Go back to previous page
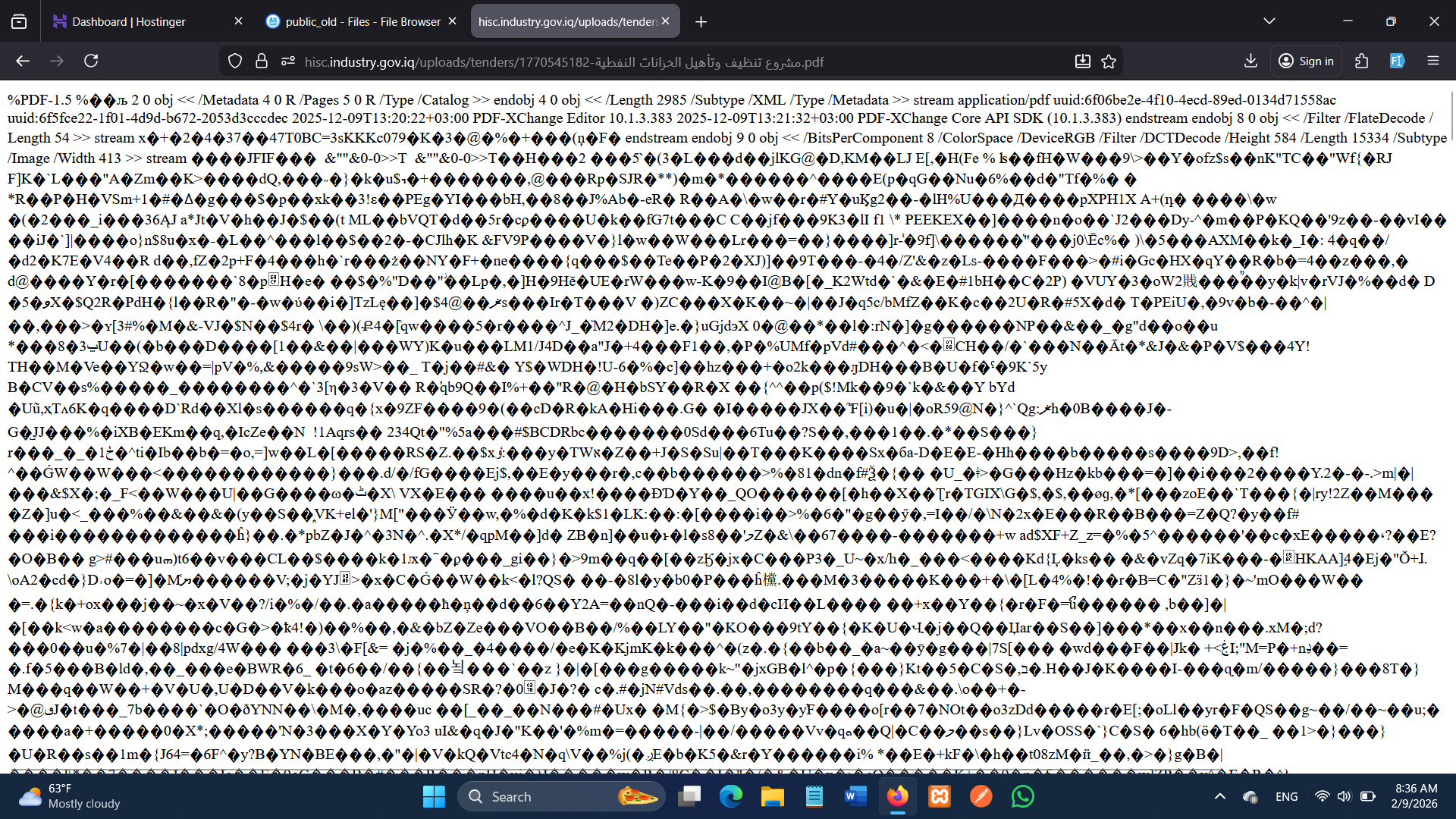The width and height of the screenshot is (1456, 819). (23, 61)
